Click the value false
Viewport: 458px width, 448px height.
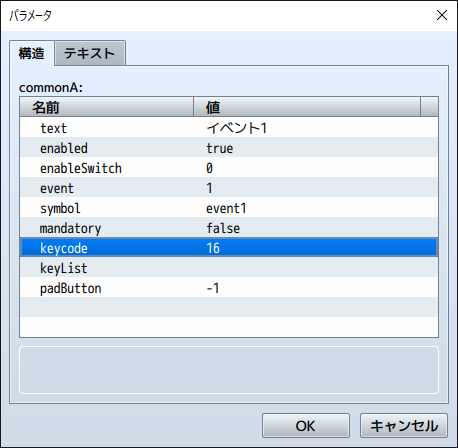coord(223,228)
